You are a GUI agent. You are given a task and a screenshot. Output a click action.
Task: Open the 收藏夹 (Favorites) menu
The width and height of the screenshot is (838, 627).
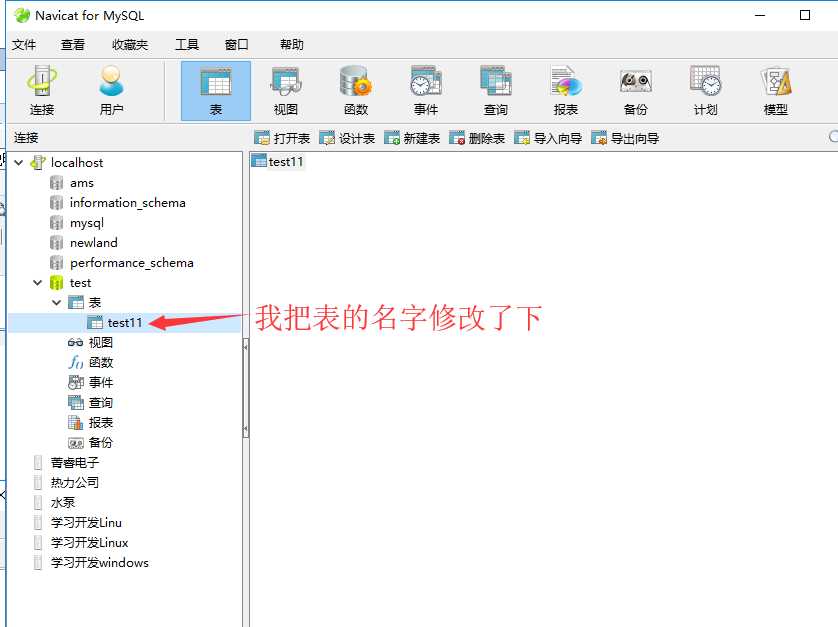pyautogui.click(x=130, y=45)
